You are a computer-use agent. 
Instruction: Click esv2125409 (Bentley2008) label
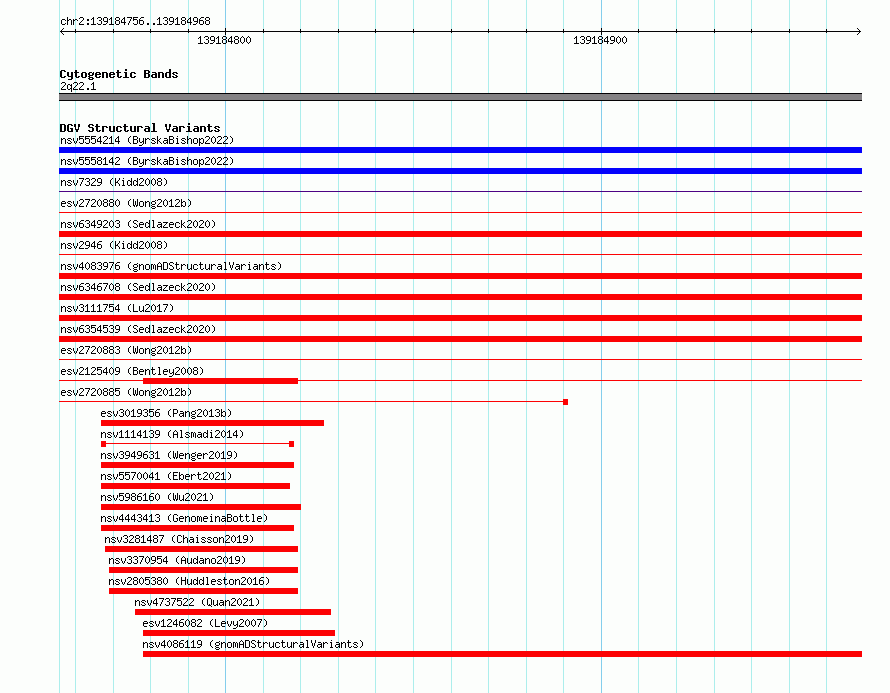[x=132, y=371]
